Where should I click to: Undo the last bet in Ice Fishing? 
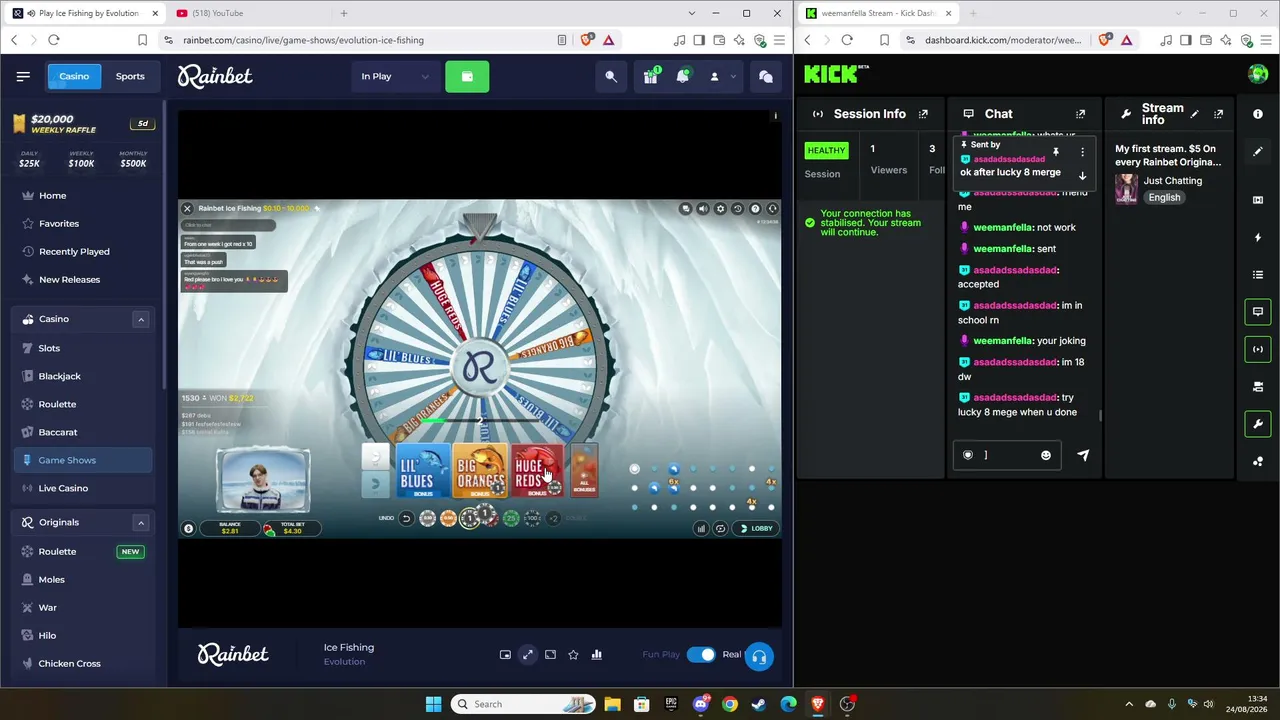tap(406, 518)
